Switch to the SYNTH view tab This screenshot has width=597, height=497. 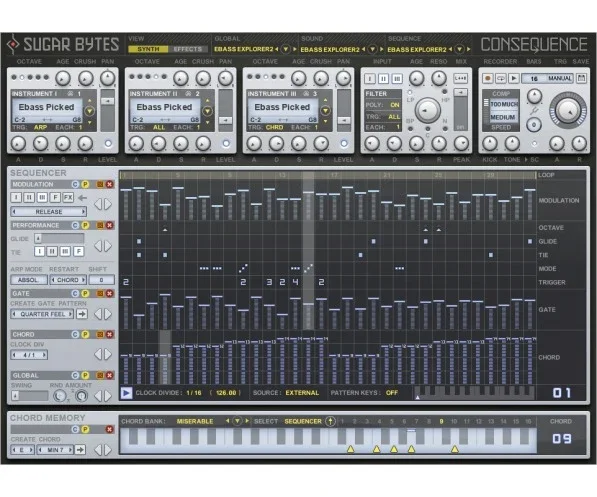(x=148, y=49)
